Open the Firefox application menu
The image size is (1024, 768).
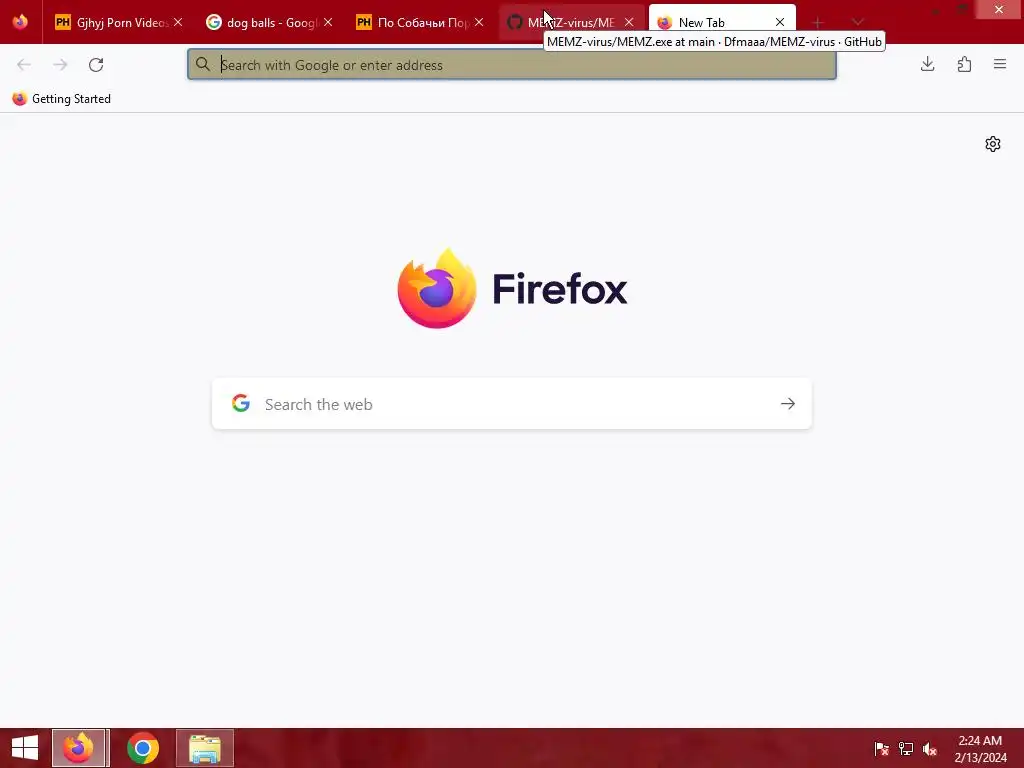tap(1000, 64)
